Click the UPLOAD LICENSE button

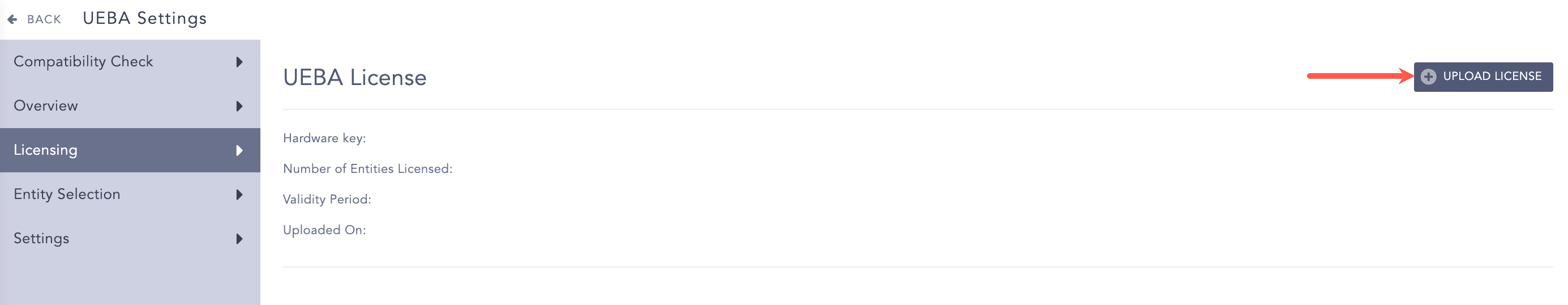pyautogui.click(x=1483, y=77)
